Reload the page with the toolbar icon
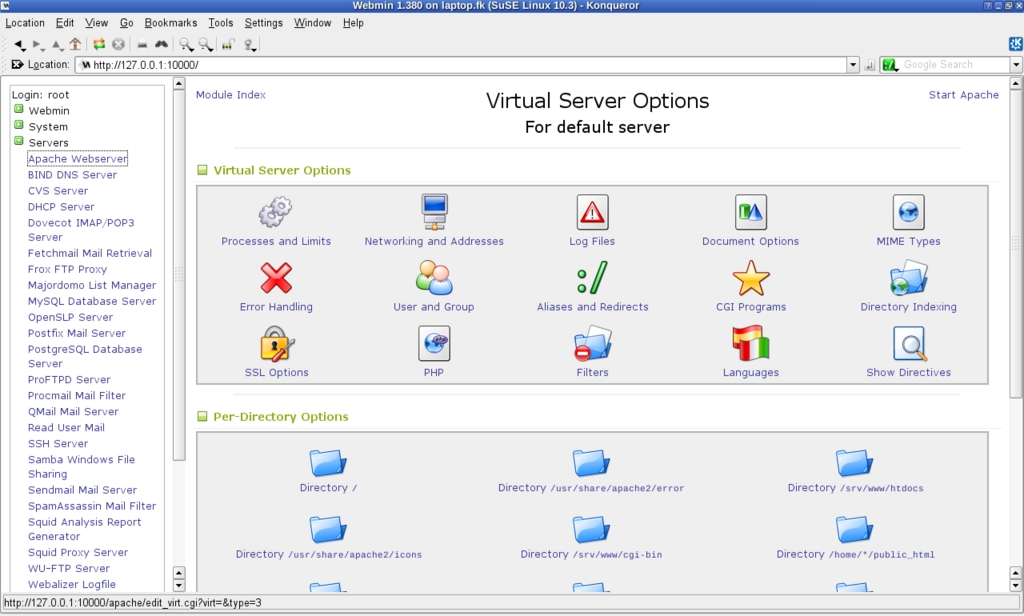The width and height of the screenshot is (1024, 616). [x=99, y=44]
